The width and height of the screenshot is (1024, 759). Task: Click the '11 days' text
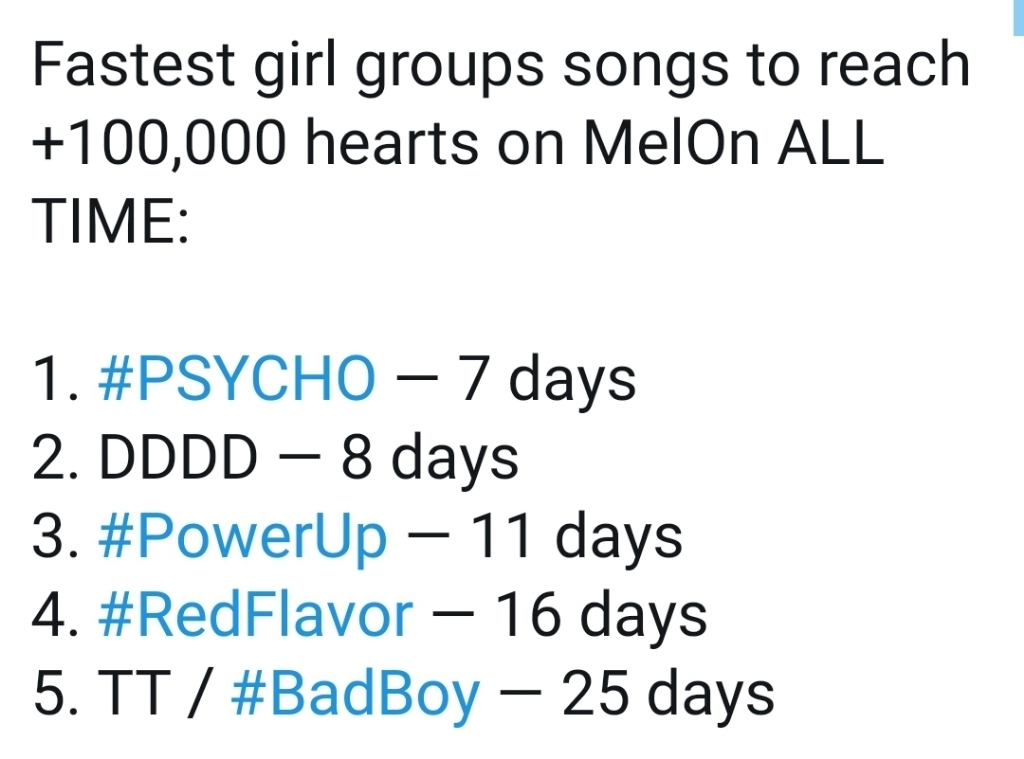point(576,537)
